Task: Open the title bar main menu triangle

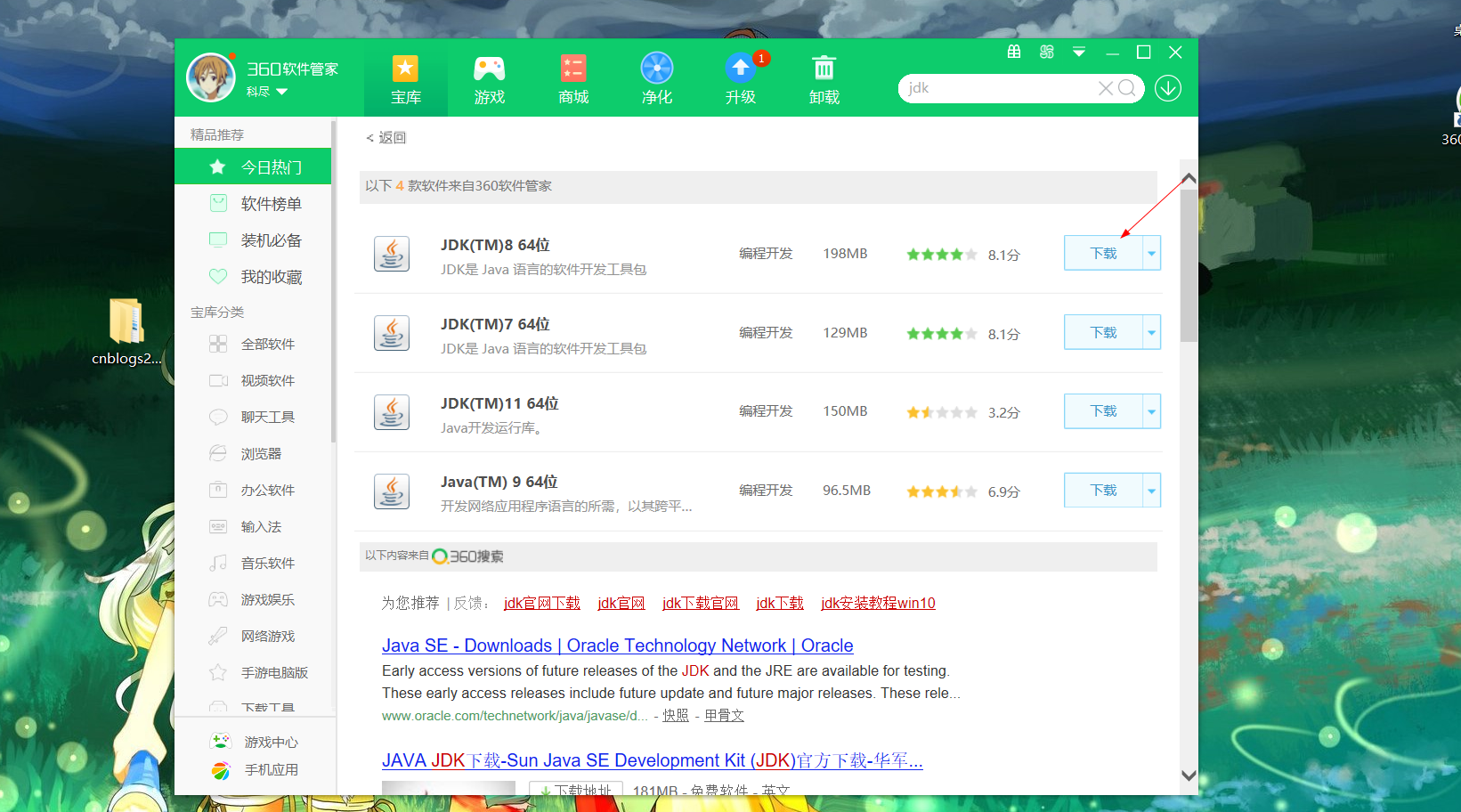Action: pyautogui.click(x=1079, y=52)
